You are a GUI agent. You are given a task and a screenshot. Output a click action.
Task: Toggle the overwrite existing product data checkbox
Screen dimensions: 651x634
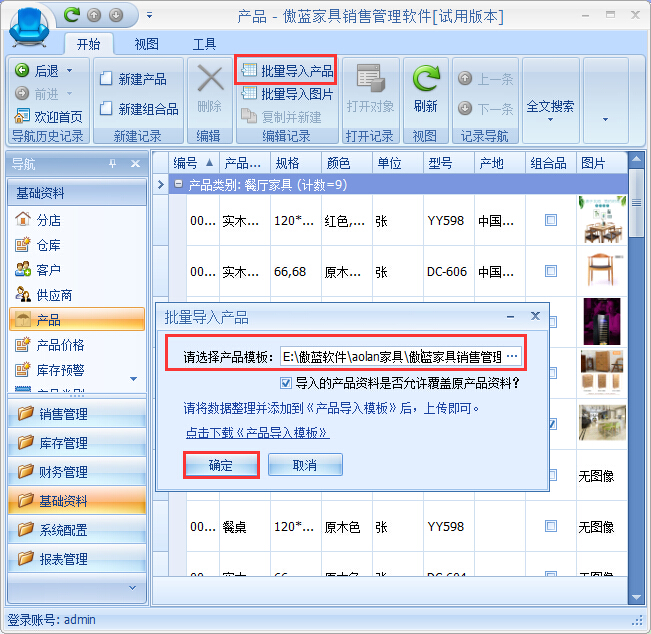287,382
